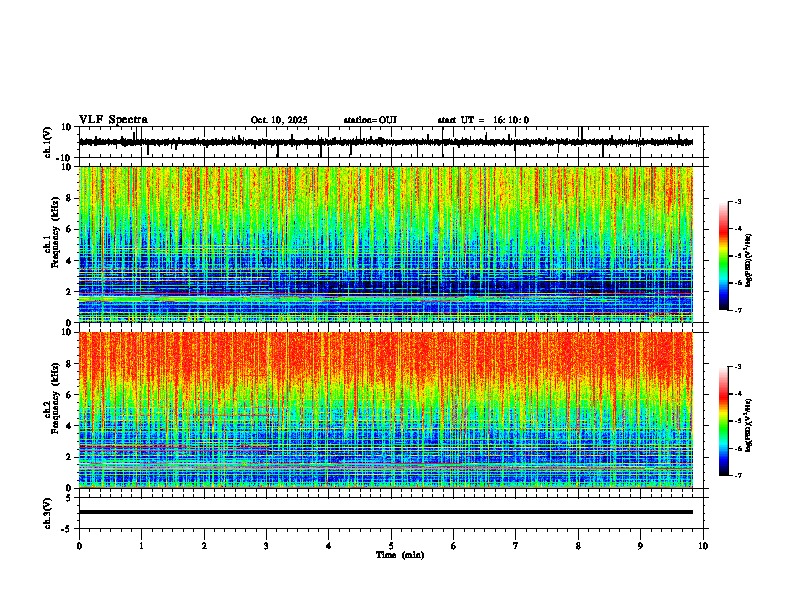Click time axis tick label "10" at the axis end

pos(703,546)
